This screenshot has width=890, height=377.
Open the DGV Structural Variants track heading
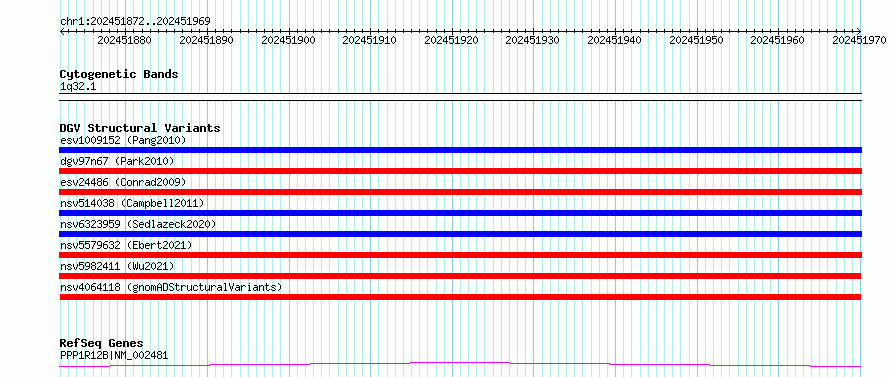tap(140, 128)
